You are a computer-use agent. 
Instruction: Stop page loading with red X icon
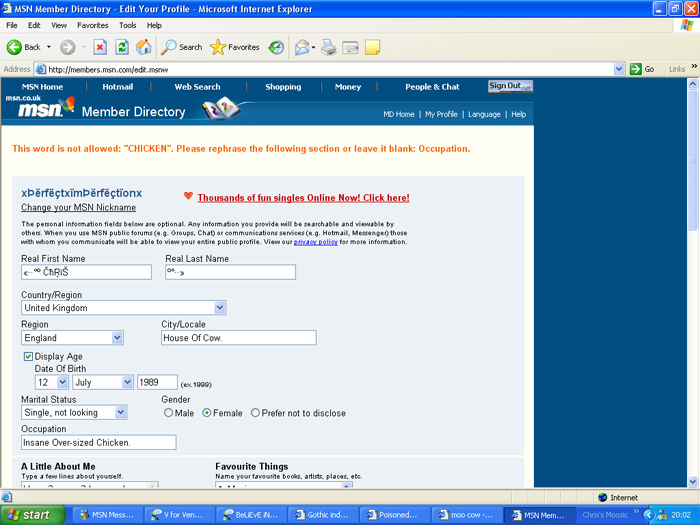point(100,47)
